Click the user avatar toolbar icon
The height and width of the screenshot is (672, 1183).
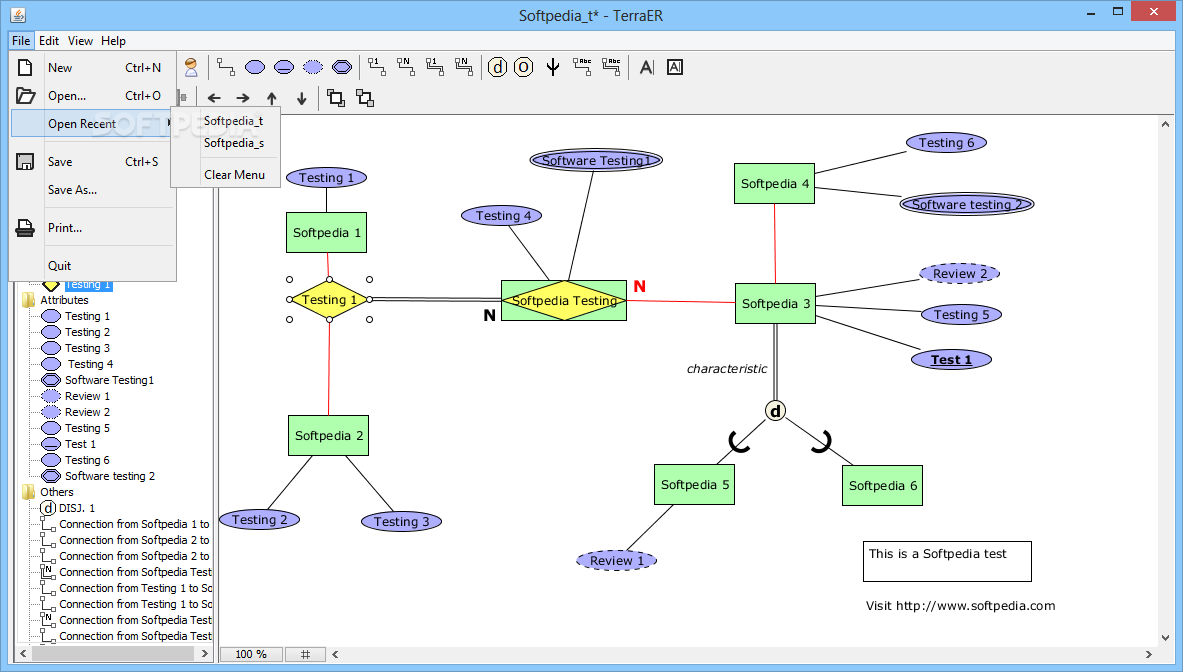(191, 67)
